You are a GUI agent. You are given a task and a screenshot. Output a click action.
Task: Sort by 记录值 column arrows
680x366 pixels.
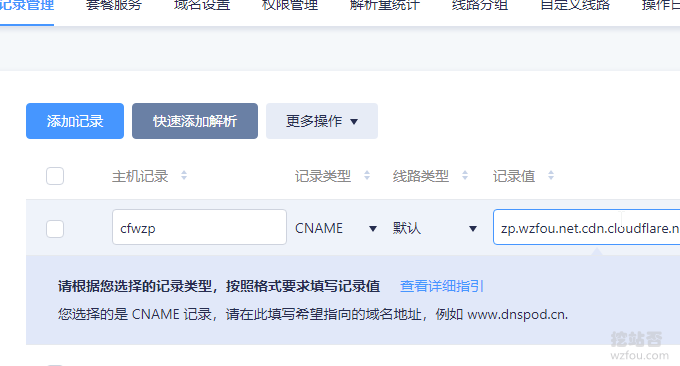(551, 176)
